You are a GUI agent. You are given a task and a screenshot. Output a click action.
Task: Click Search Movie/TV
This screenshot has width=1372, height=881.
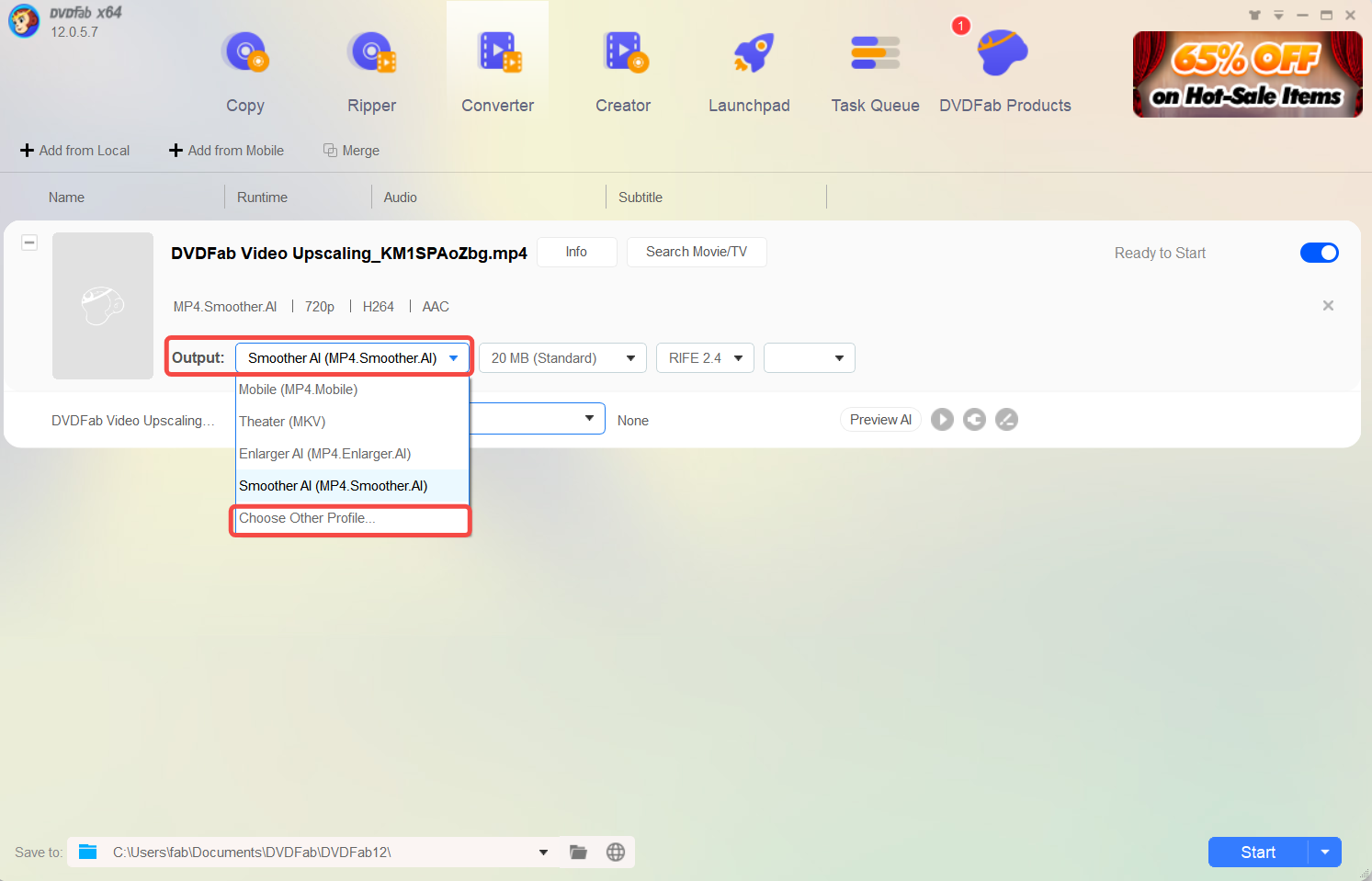pyautogui.click(x=697, y=252)
